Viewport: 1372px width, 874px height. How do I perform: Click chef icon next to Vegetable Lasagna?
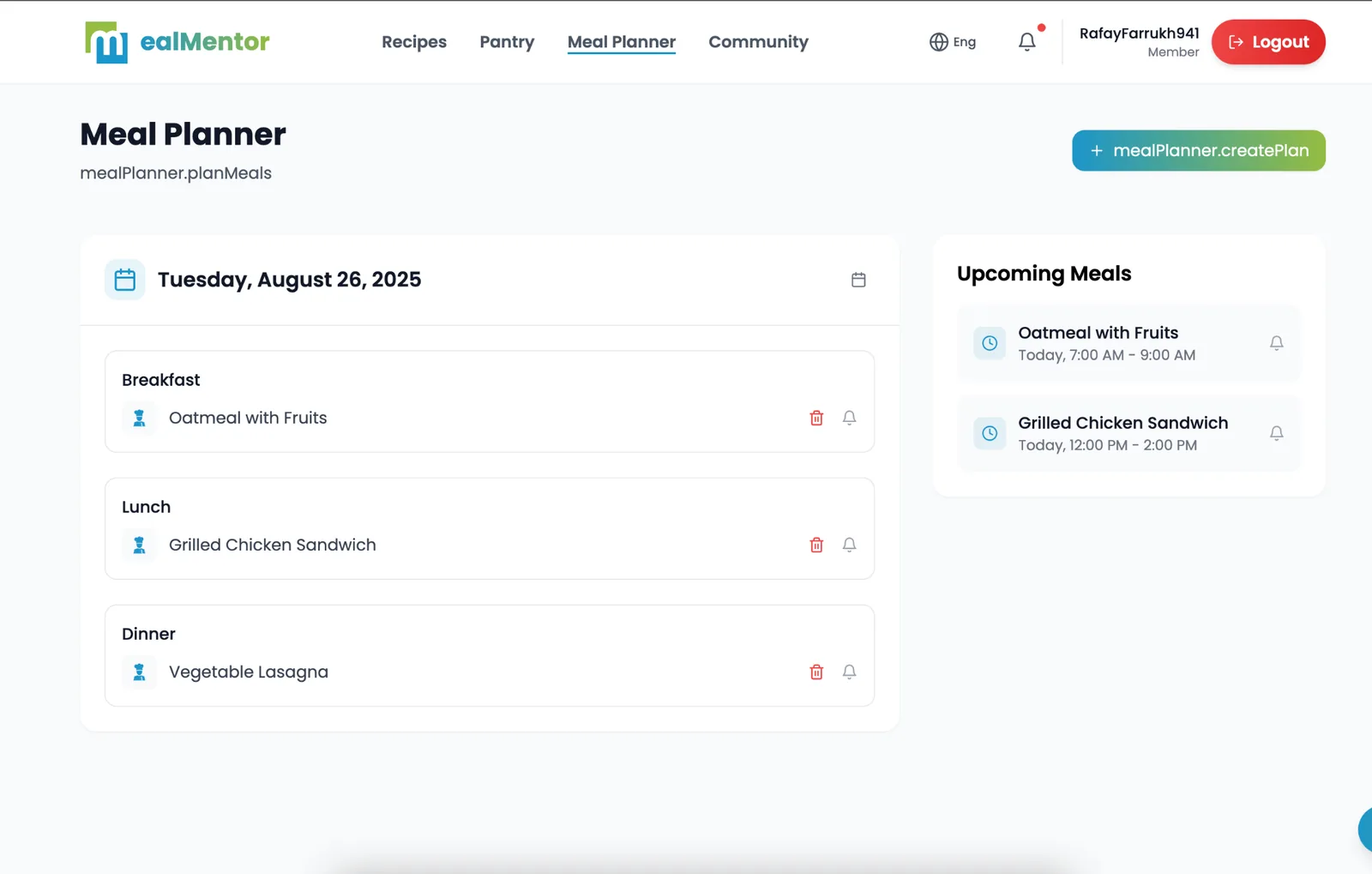[139, 672]
